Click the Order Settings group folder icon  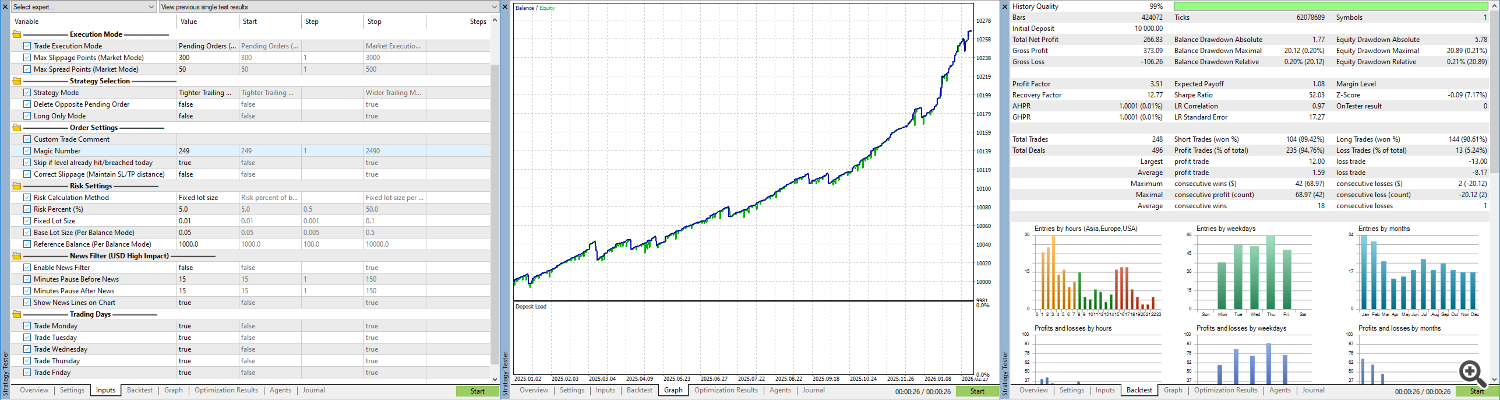pos(17,128)
